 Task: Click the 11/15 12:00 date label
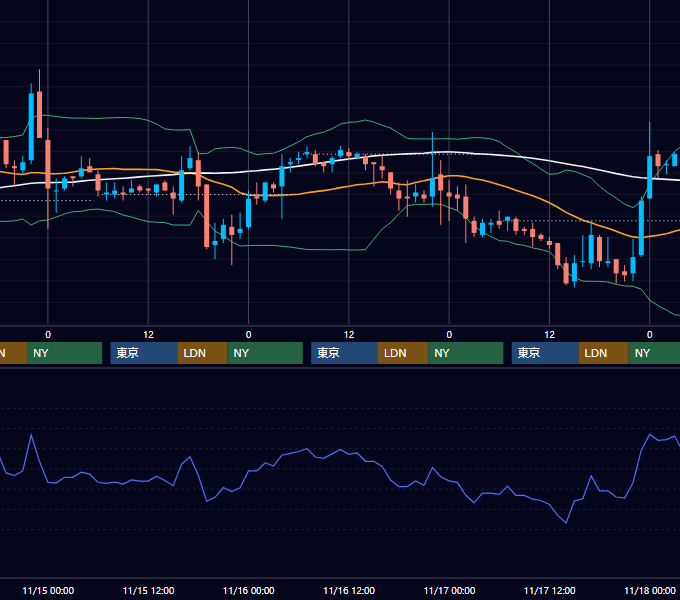[x=148, y=590]
